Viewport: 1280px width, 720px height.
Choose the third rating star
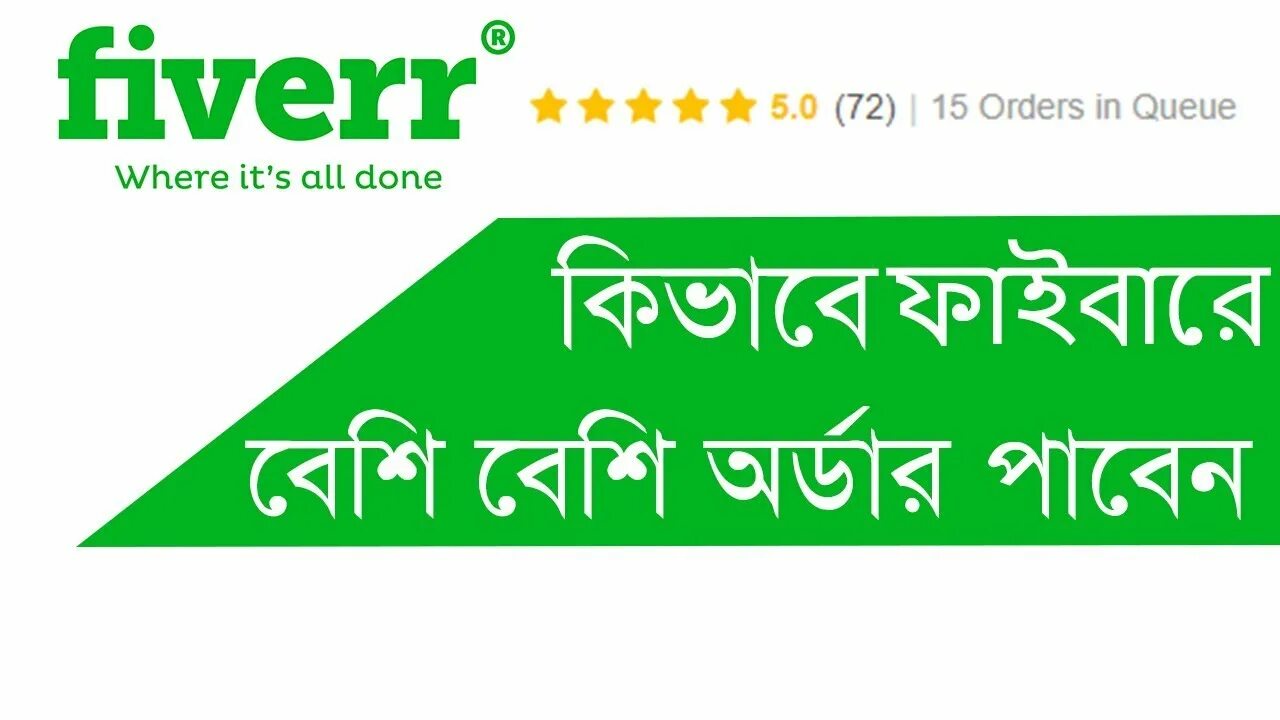(x=643, y=106)
